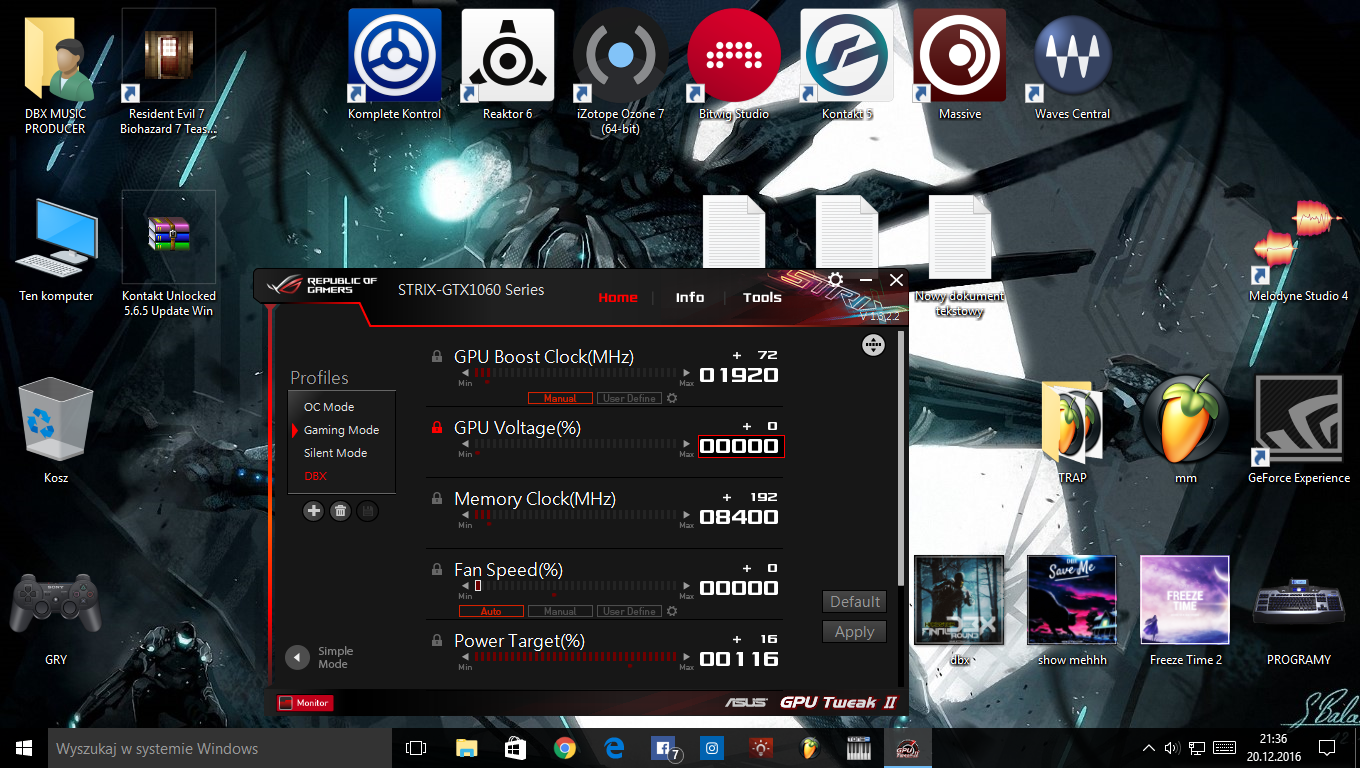Increase Power Target with right arrow
The image size is (1360, 768).
click(686, 658)
